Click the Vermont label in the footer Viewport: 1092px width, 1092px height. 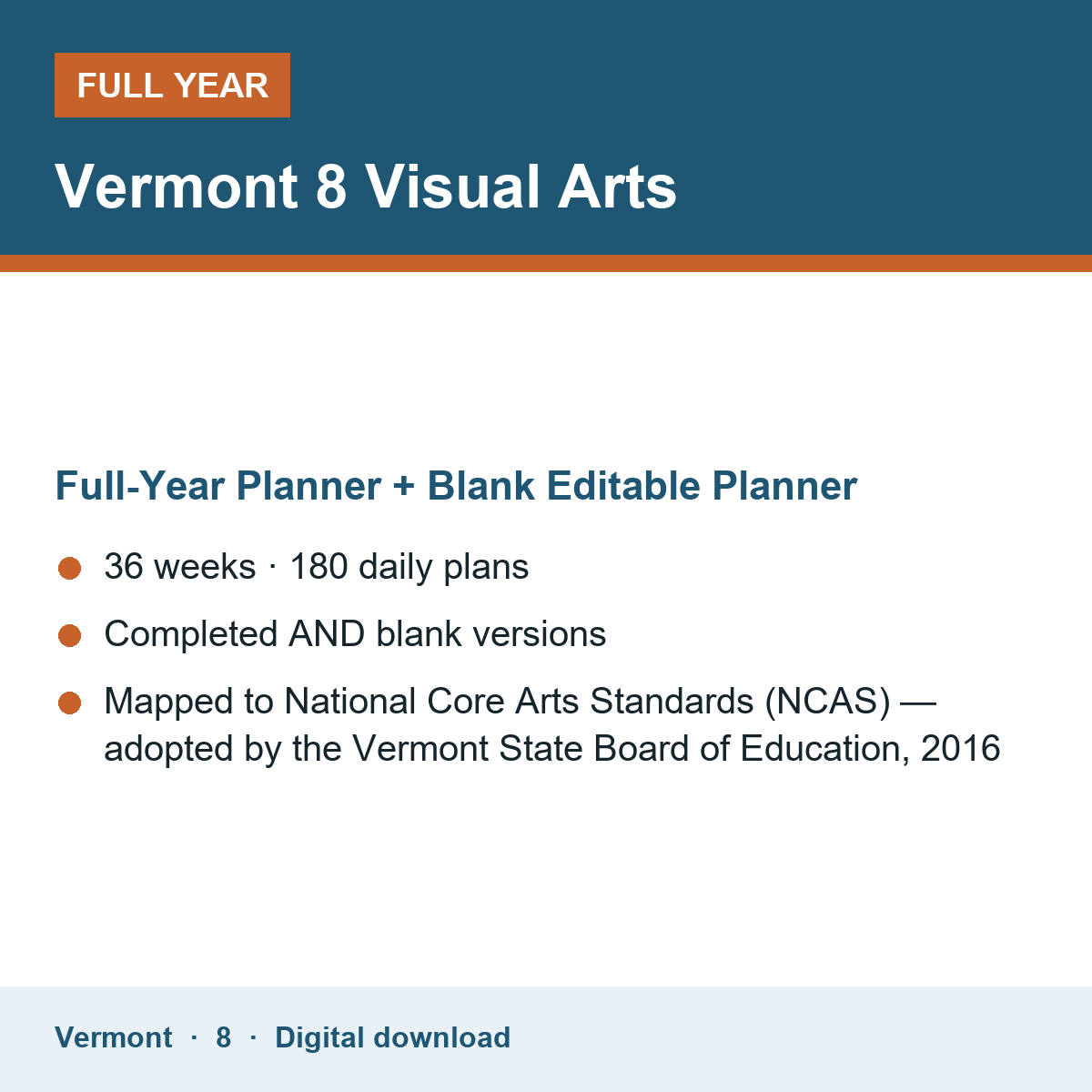click(114, 1037)
